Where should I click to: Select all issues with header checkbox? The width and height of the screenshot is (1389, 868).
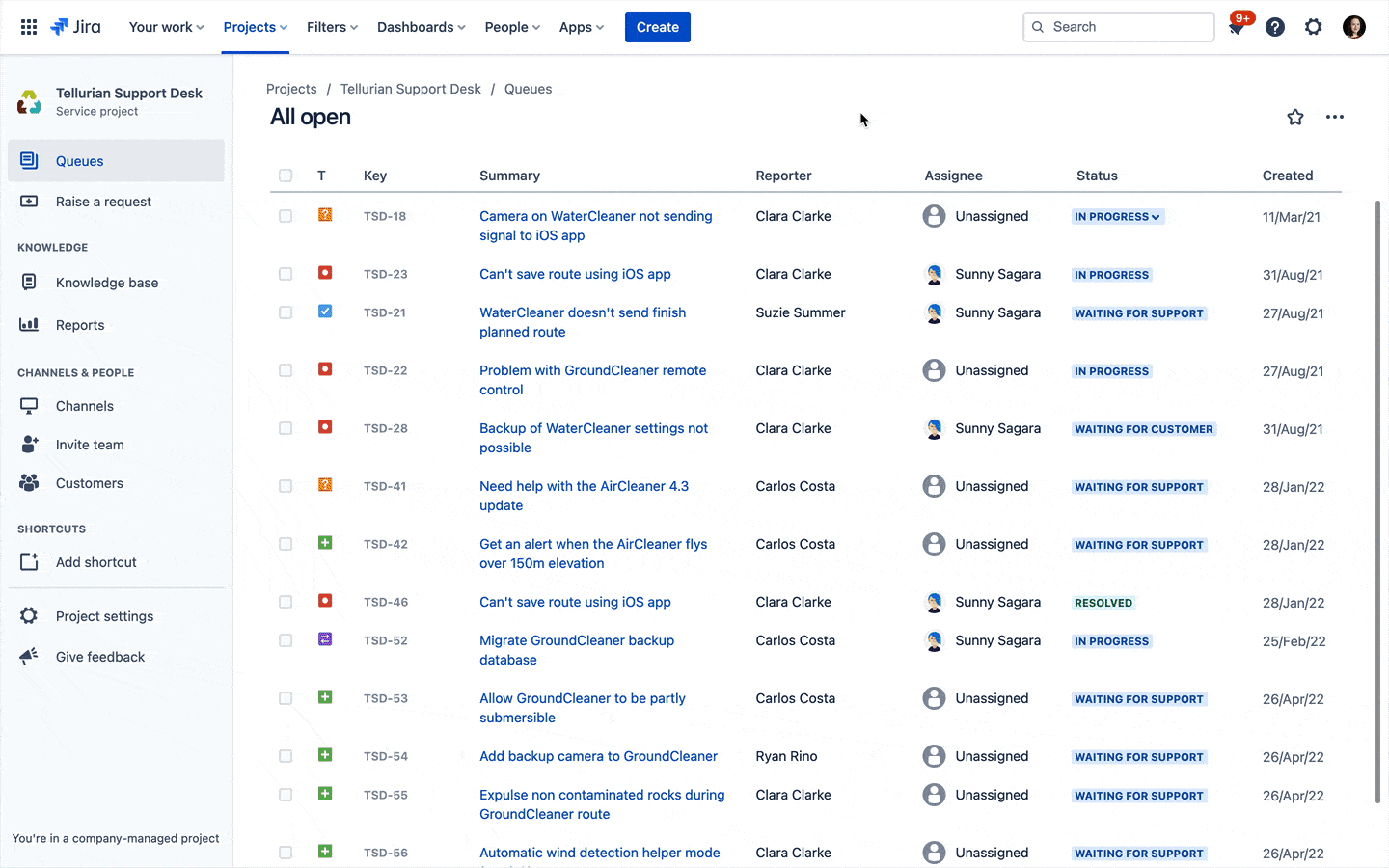tap(286, 176)
